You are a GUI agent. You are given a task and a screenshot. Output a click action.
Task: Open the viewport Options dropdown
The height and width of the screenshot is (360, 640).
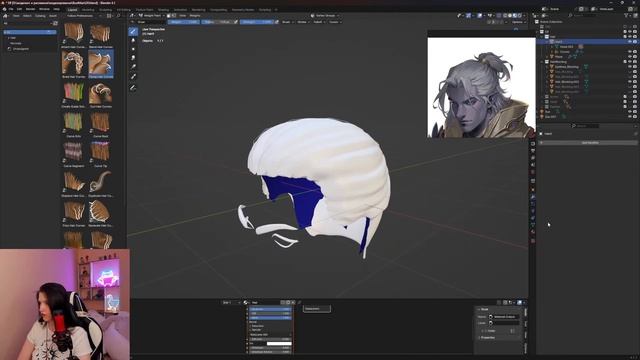tap(518, 22)
